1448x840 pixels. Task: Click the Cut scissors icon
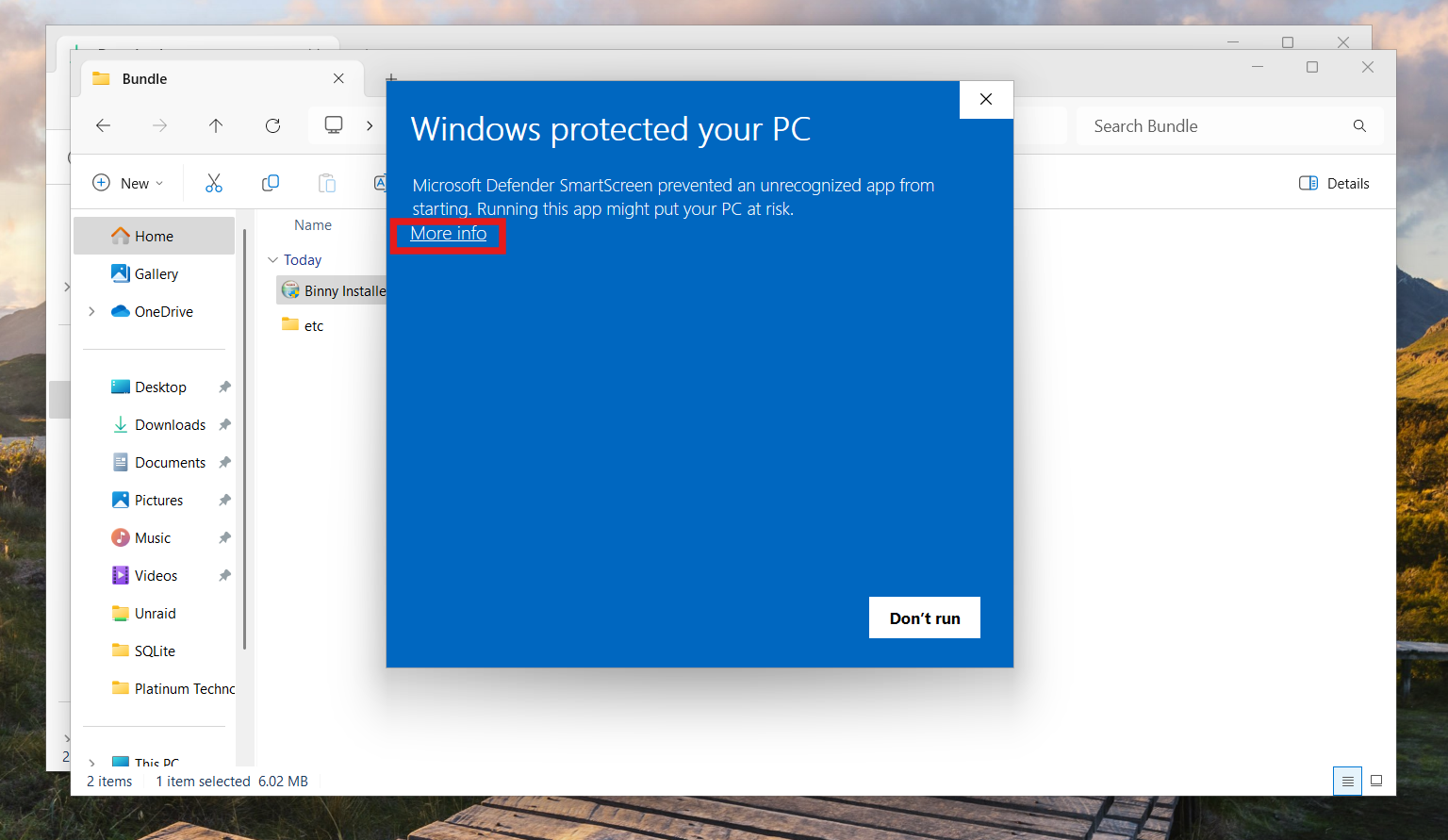[214, 183]
